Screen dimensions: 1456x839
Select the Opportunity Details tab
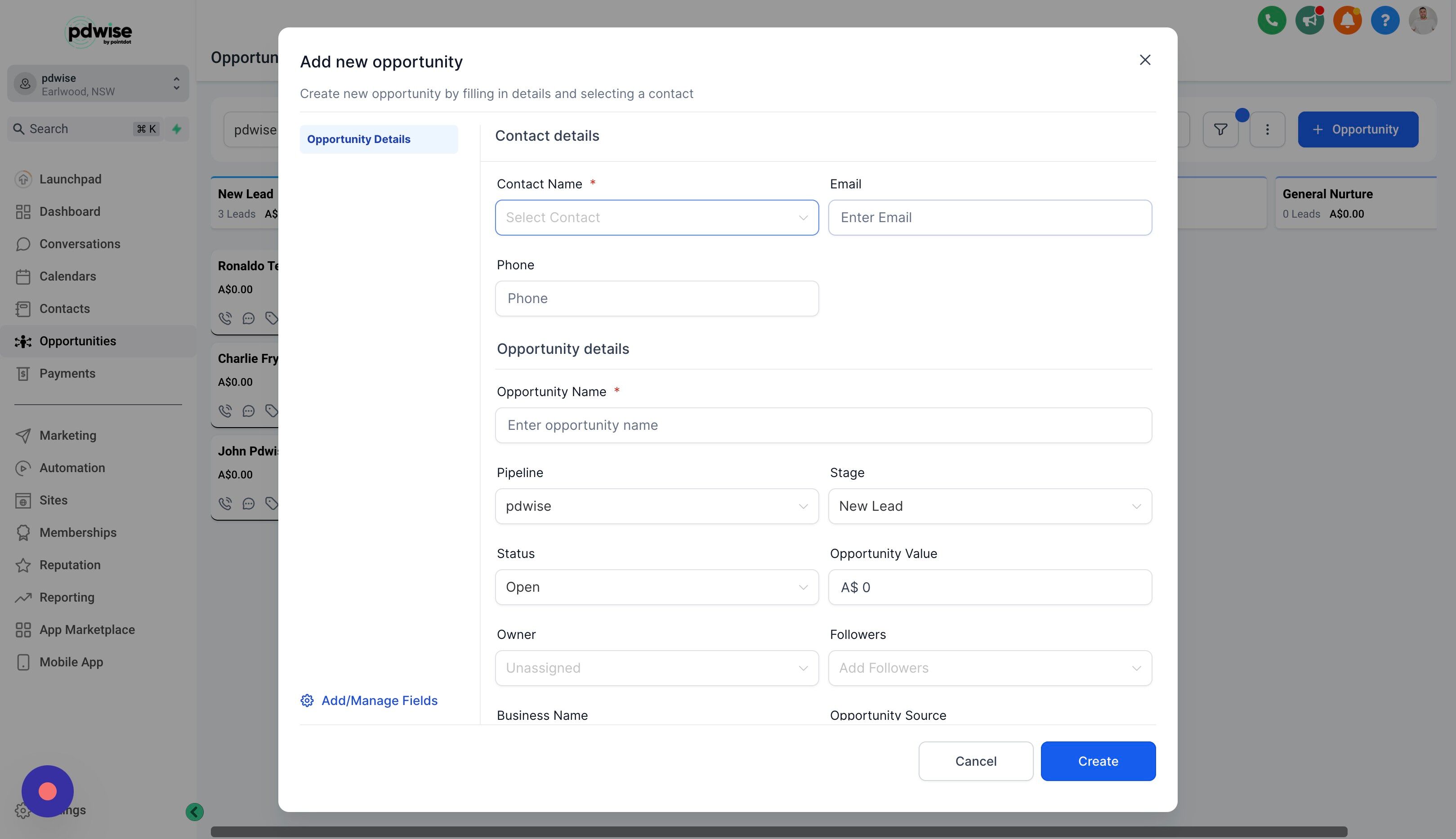(379, 139)
